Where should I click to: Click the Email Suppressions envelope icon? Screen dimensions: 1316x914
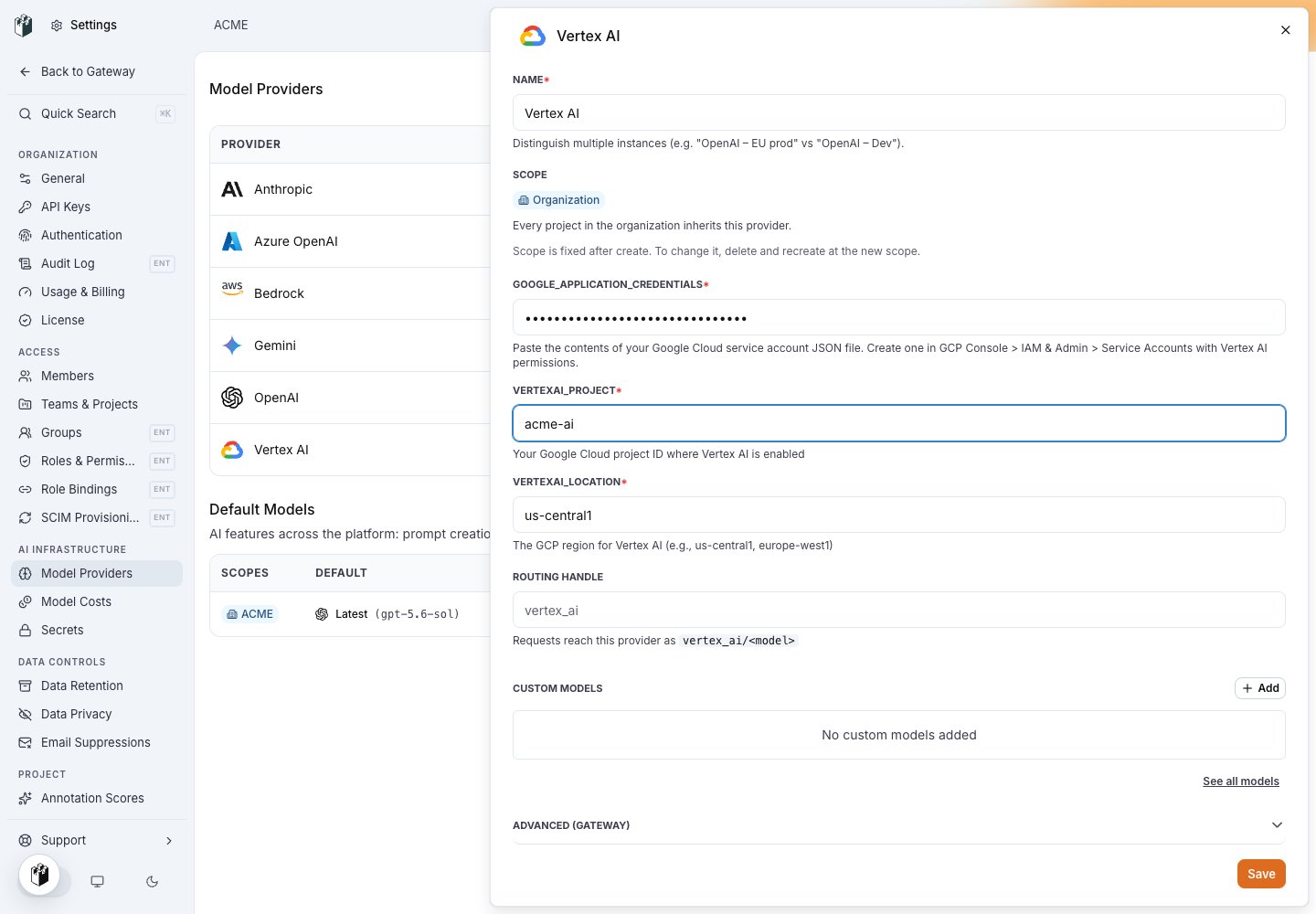pyautogui.click(x=26, y=742)
